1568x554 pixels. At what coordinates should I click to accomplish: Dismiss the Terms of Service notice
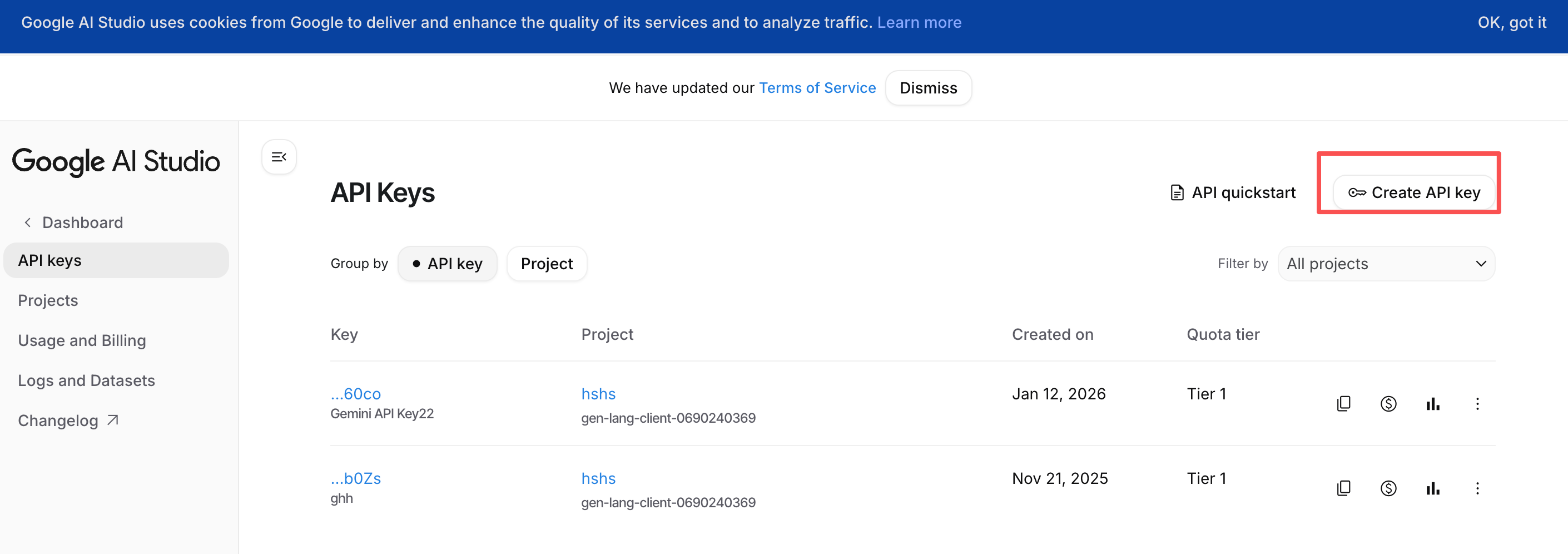(x=927, y=88)
